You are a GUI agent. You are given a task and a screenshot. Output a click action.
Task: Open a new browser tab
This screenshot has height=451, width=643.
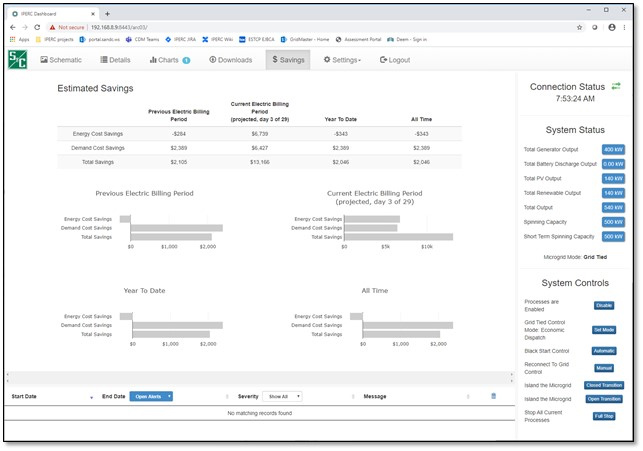point(107,13)
